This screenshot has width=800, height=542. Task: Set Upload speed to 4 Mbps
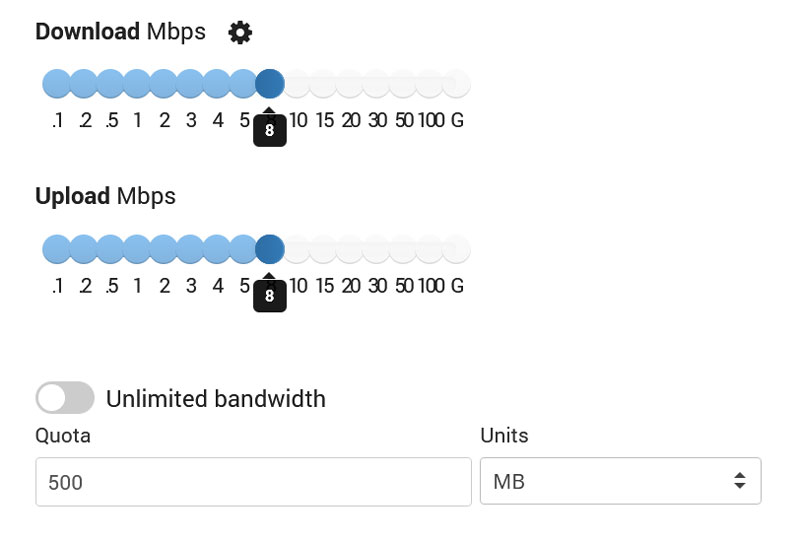click(x=217, y=249)
